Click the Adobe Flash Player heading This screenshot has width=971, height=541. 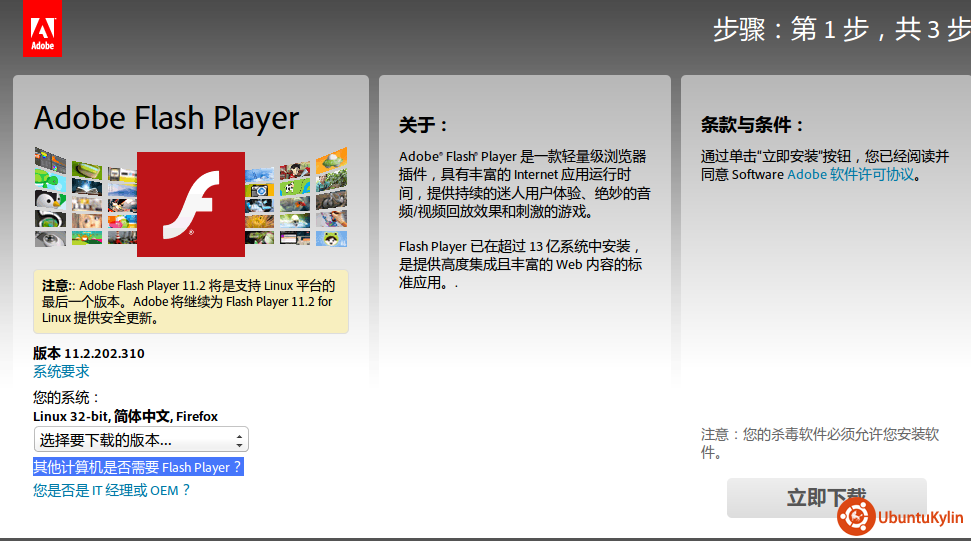point(166,118)
